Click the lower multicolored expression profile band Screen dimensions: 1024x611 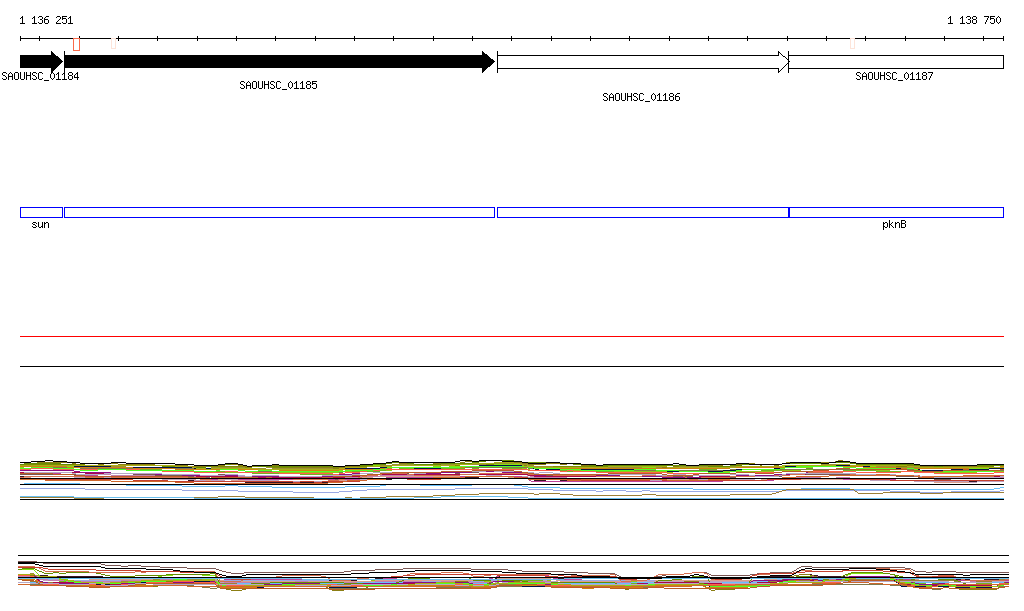[513, 574]
